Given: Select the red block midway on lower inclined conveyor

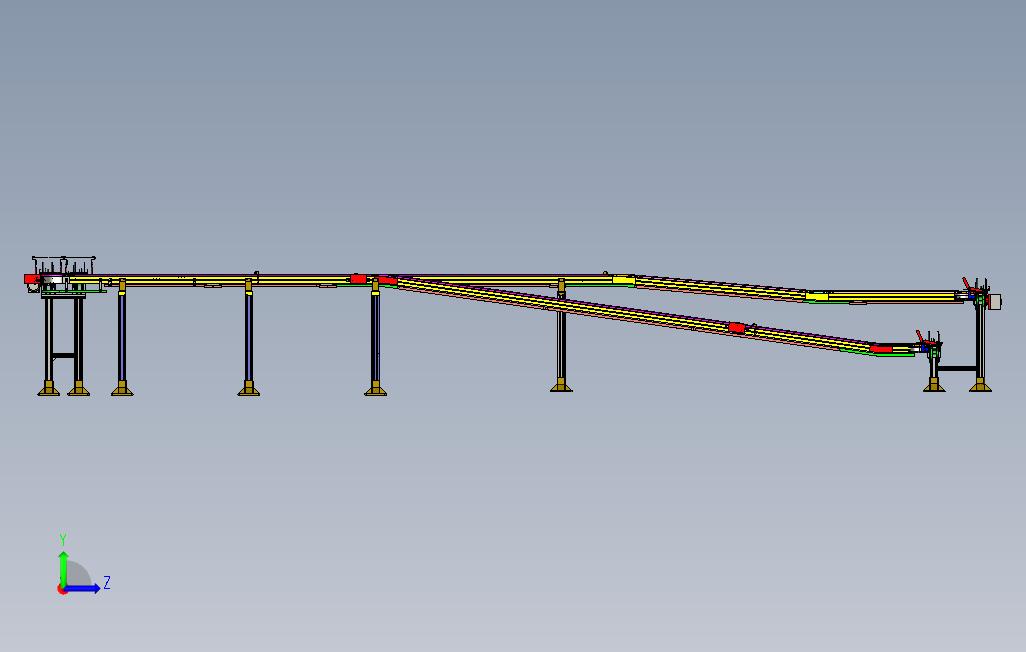Looking at the screenshot, I should (736, 328).
